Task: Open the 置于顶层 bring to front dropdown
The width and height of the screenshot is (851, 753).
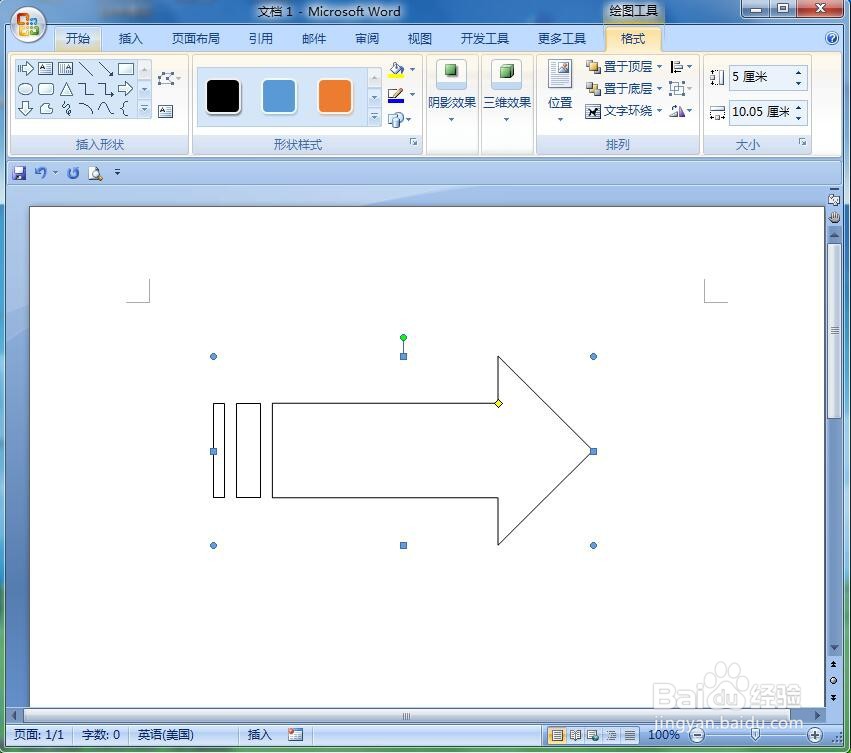Action: coord(659,67)
